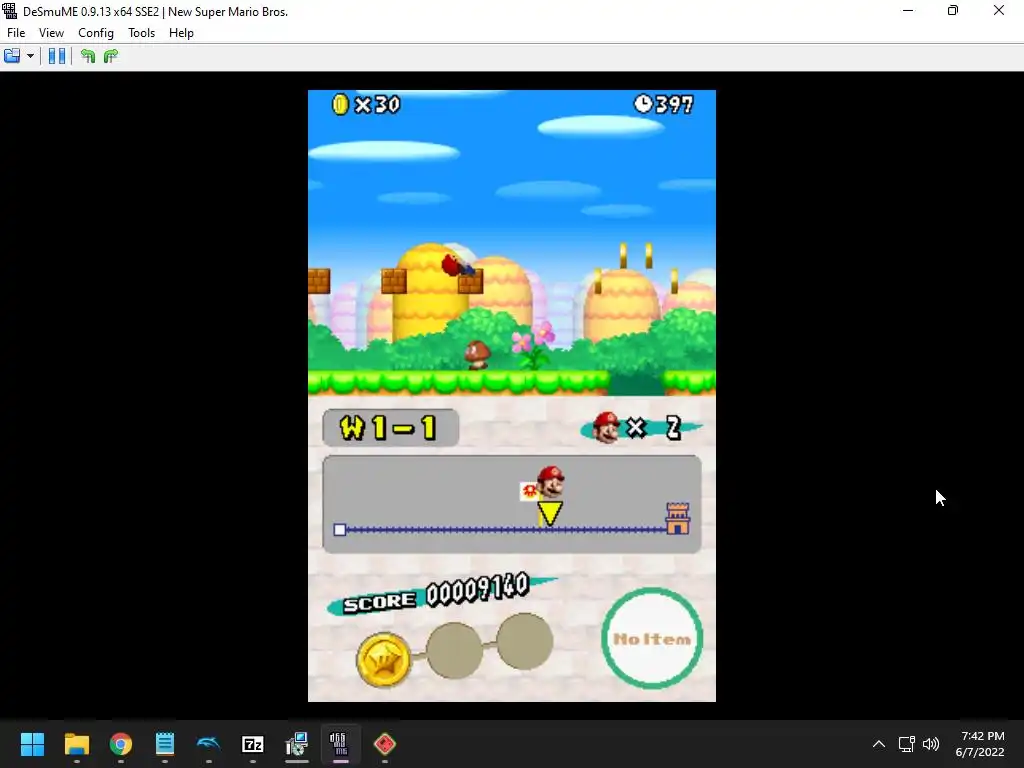This screenshot has height=768, width=1024.
Task: Tap the third empty Star Coin slot
Action: click(525, 641)
